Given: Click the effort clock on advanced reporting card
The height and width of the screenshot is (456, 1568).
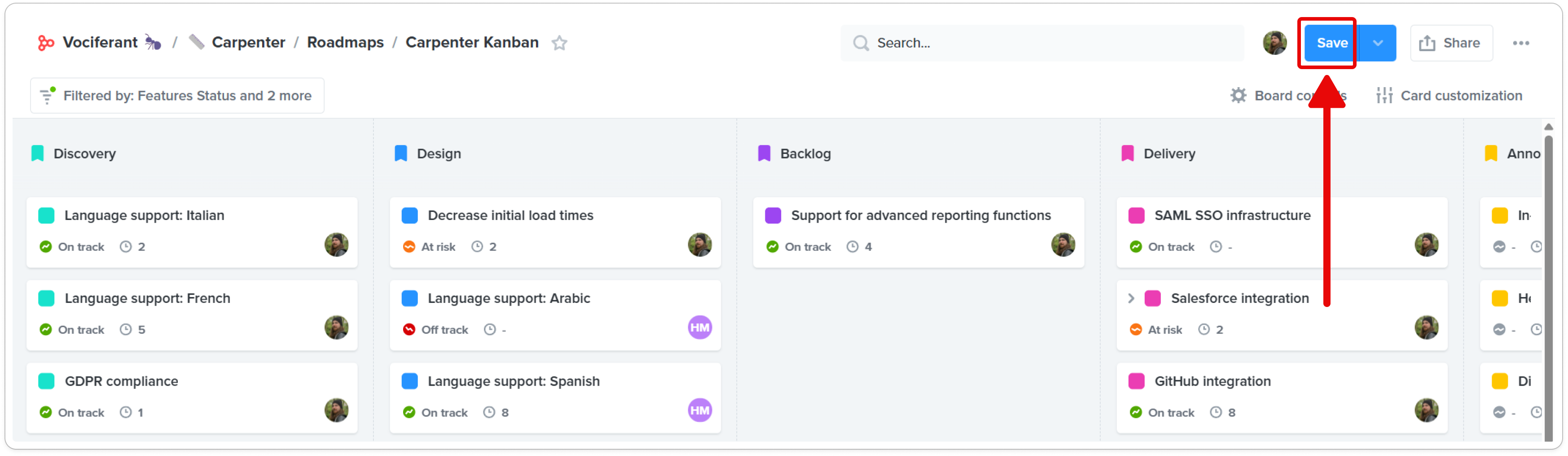Looking at the screenshot, I should 852,246.
